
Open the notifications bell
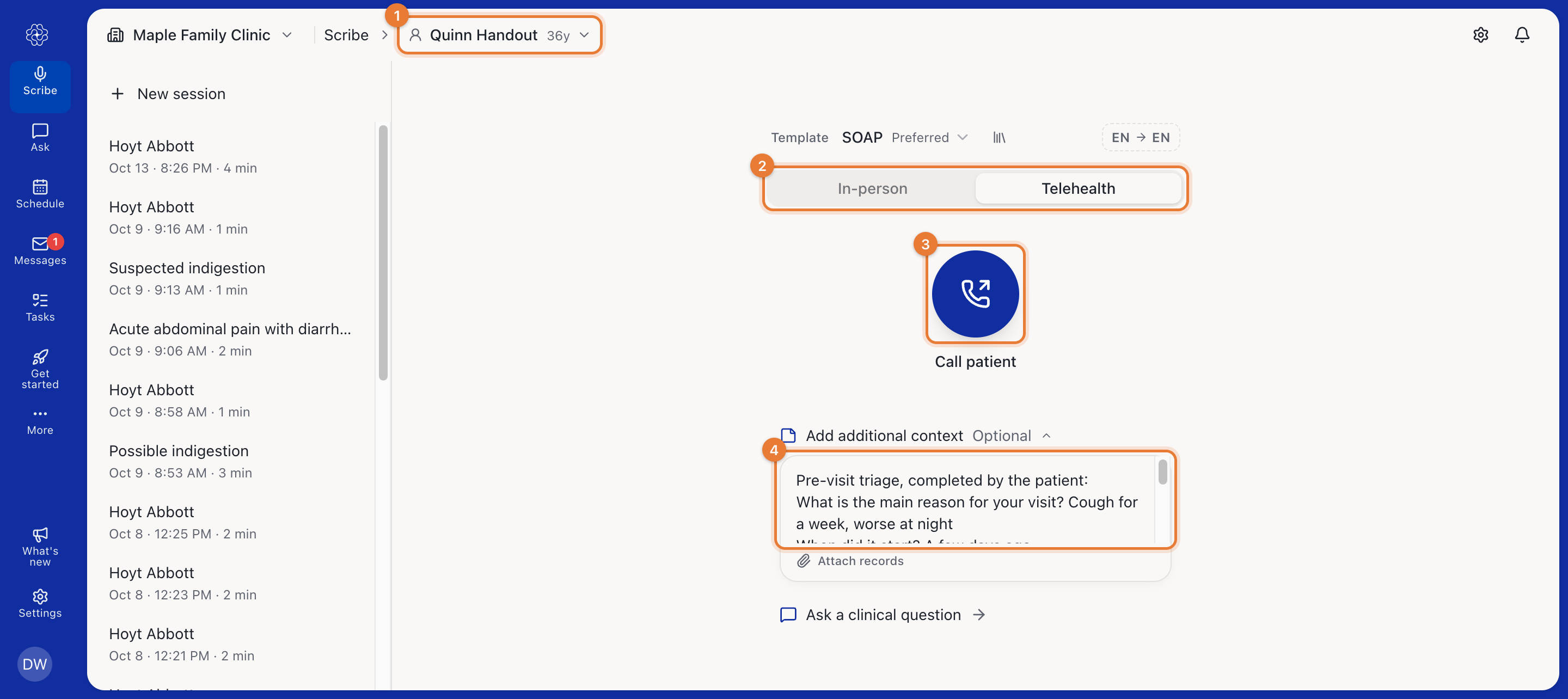pyautogui.click(x=1522, y=35)
